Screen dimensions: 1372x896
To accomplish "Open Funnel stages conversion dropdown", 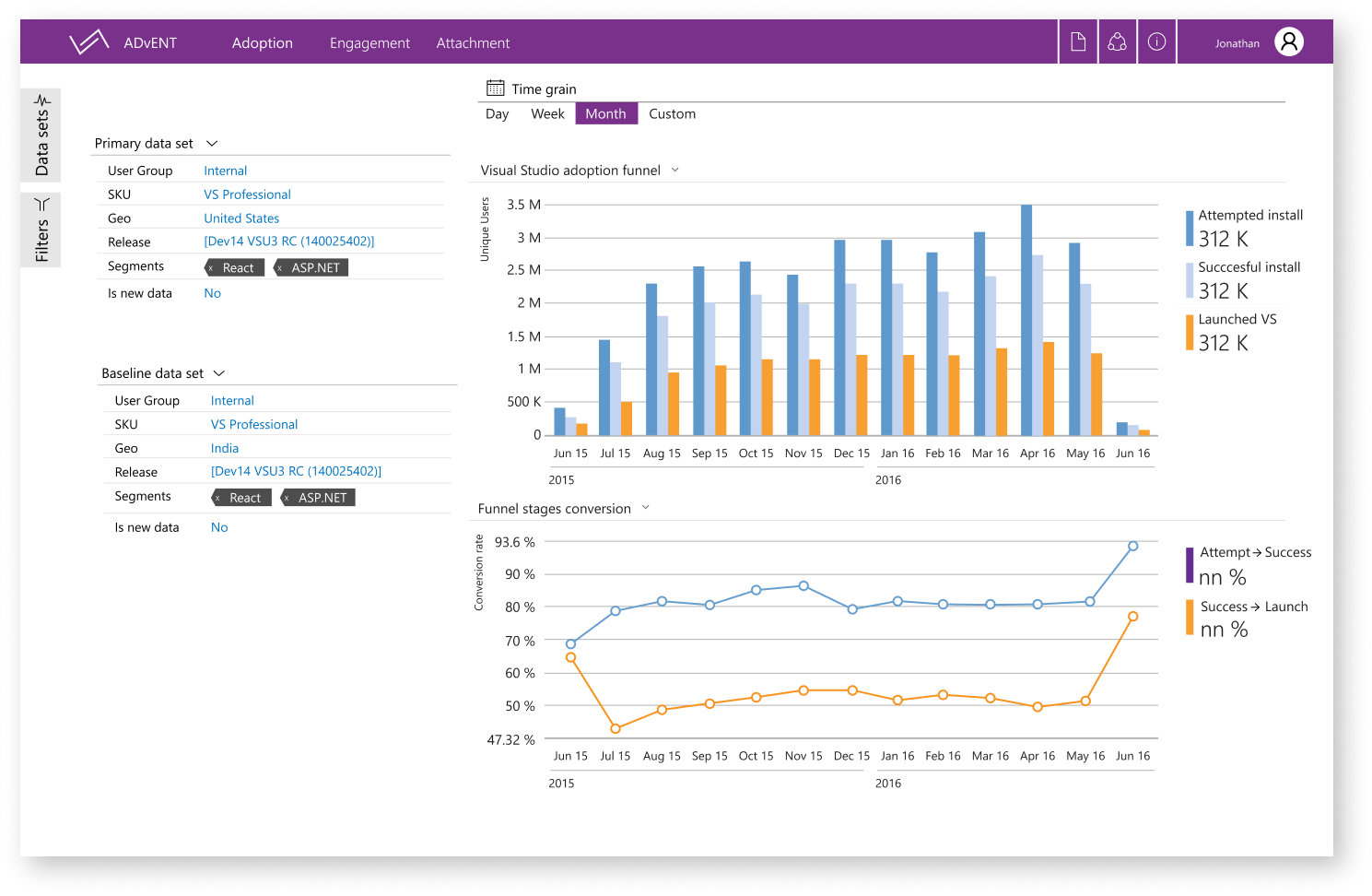I will pos(645,508).
